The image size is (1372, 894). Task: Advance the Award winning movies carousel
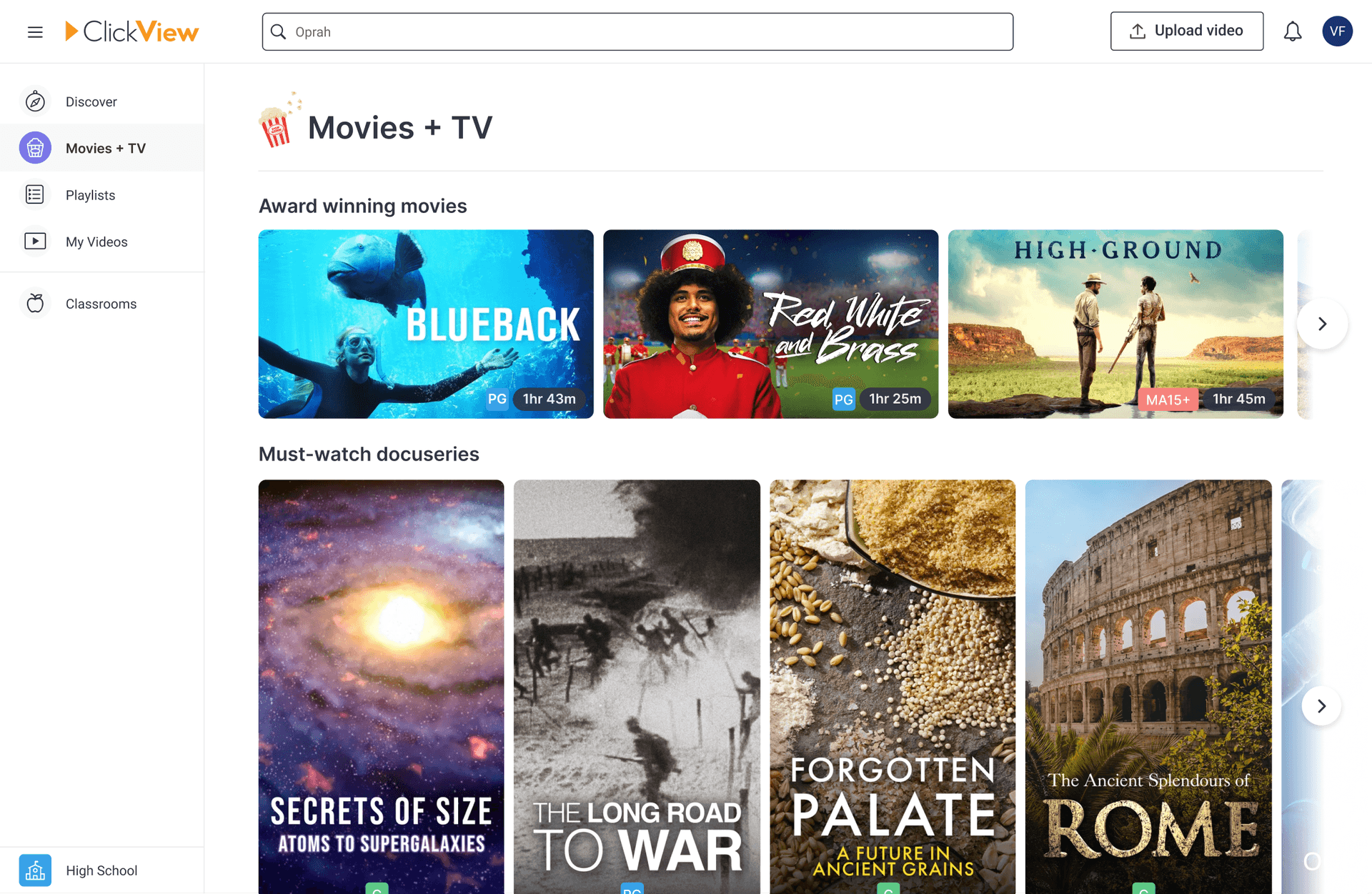[x=1321, y=324]
